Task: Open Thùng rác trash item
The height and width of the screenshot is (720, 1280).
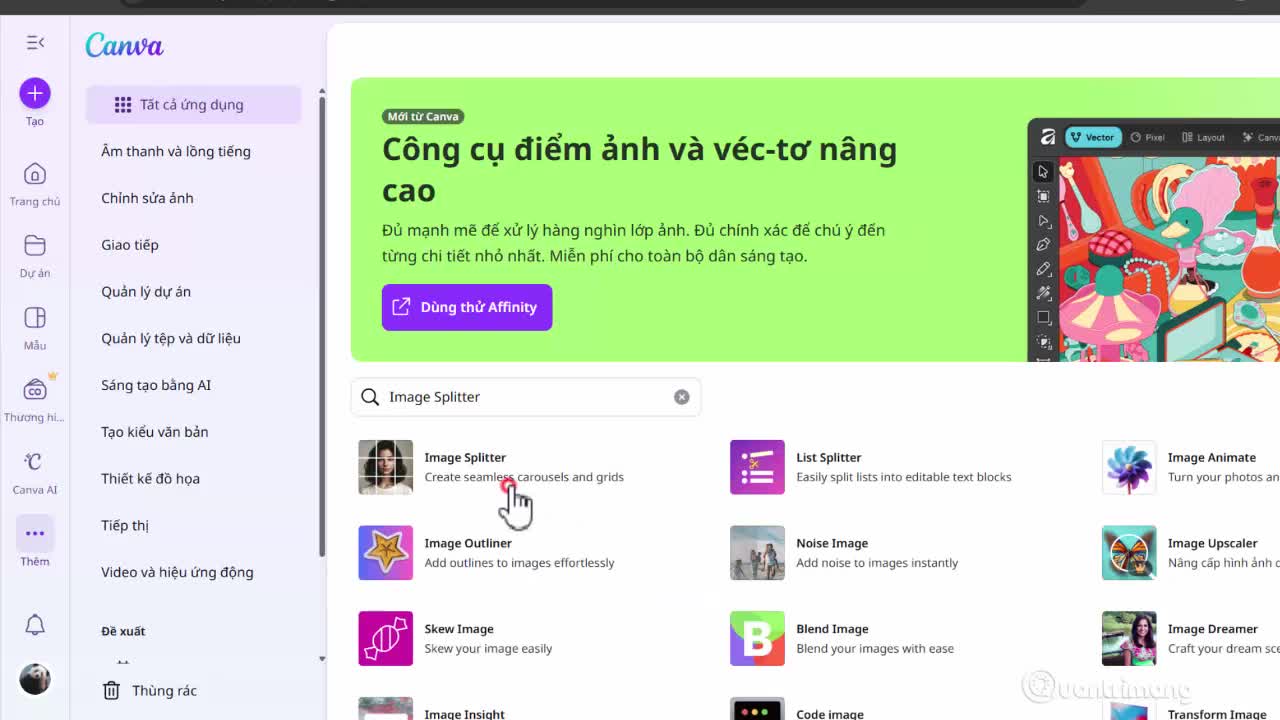Action: click(x=150, y=691)
